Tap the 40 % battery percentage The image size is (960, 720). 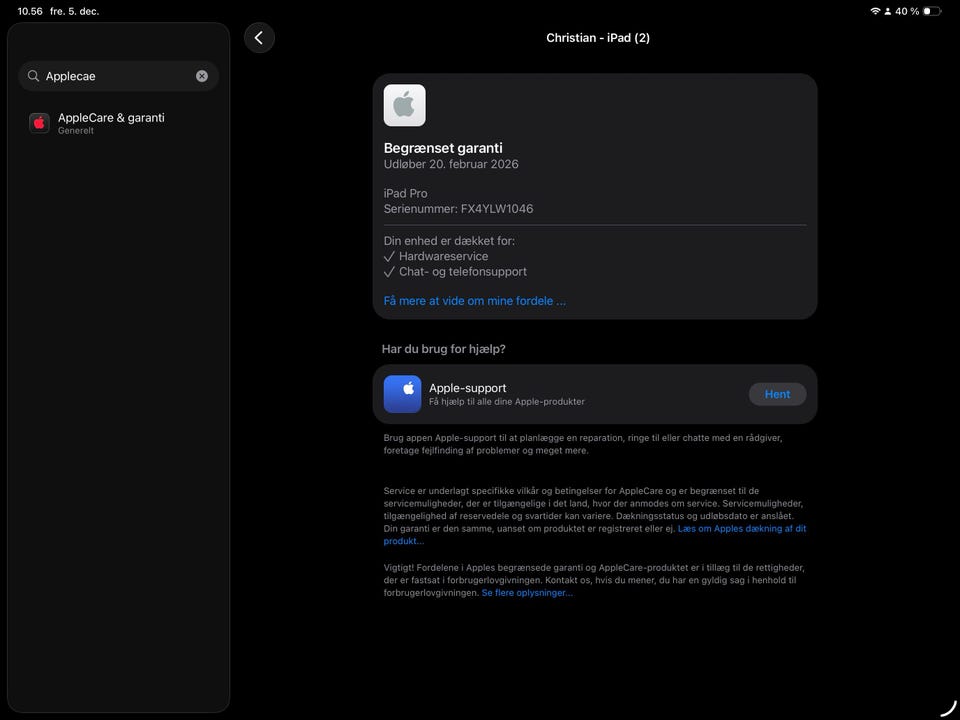tap(907, 11)
